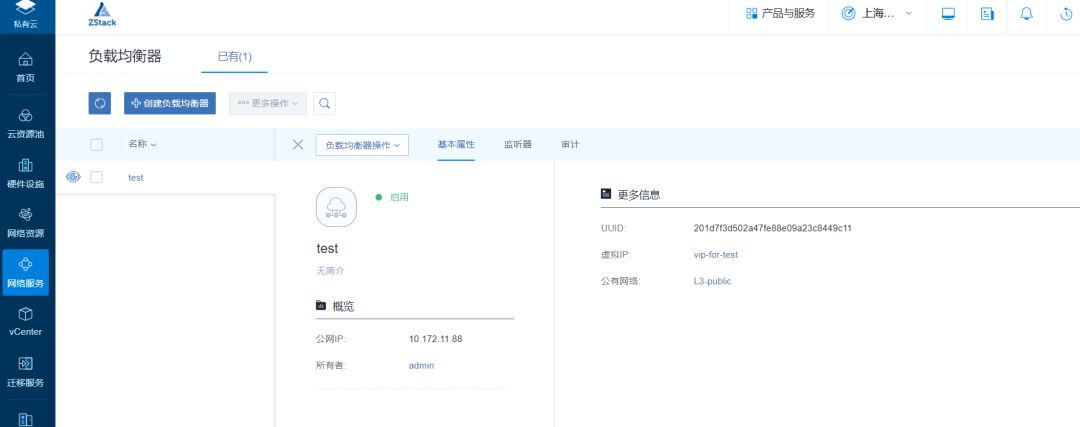Click the 负载均衡器 page title
Image resolution: width=1080 pixels, height=427 pixels.
[125, 56]
